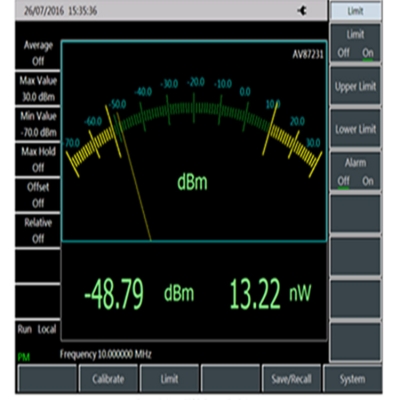The height and width of the screenshot is (400, 400).
Task: Open the Lower Limit setting
Action: (355, 129)
